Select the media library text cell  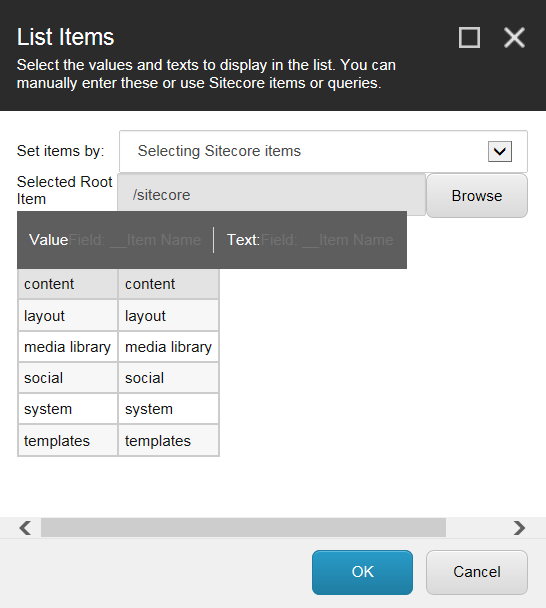tap(169, 347)
